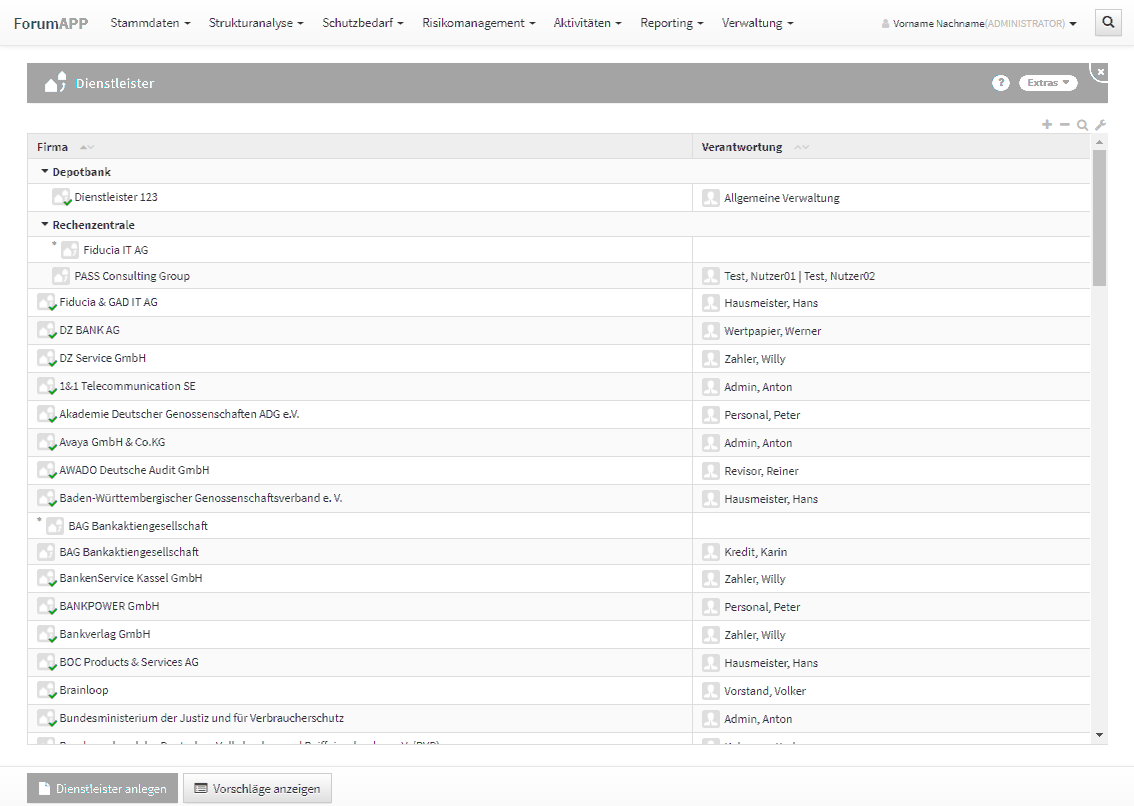This screenshot has height=806, width=1134.
Task: Click the Vorschläge anzeigen button
Action: tap(257, 788)
